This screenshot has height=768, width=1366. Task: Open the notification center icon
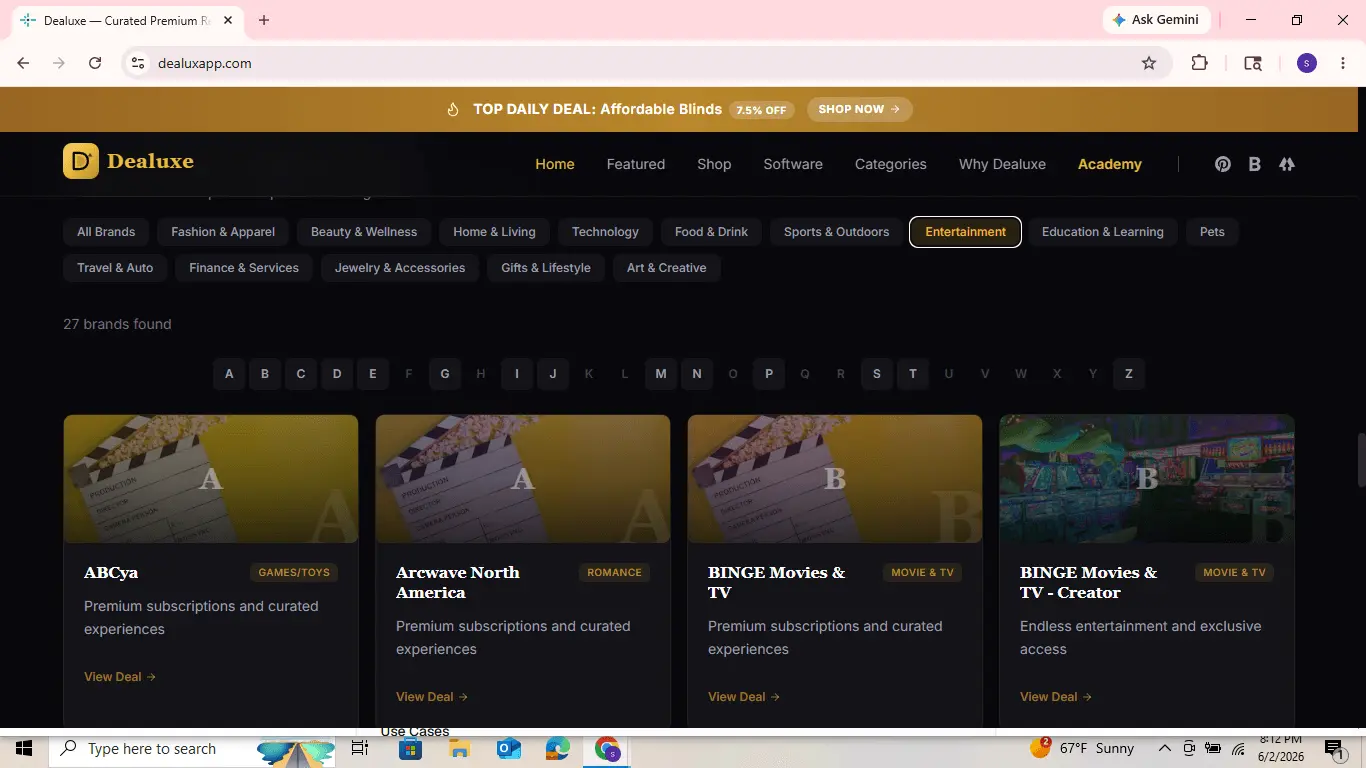(1333, 748)
